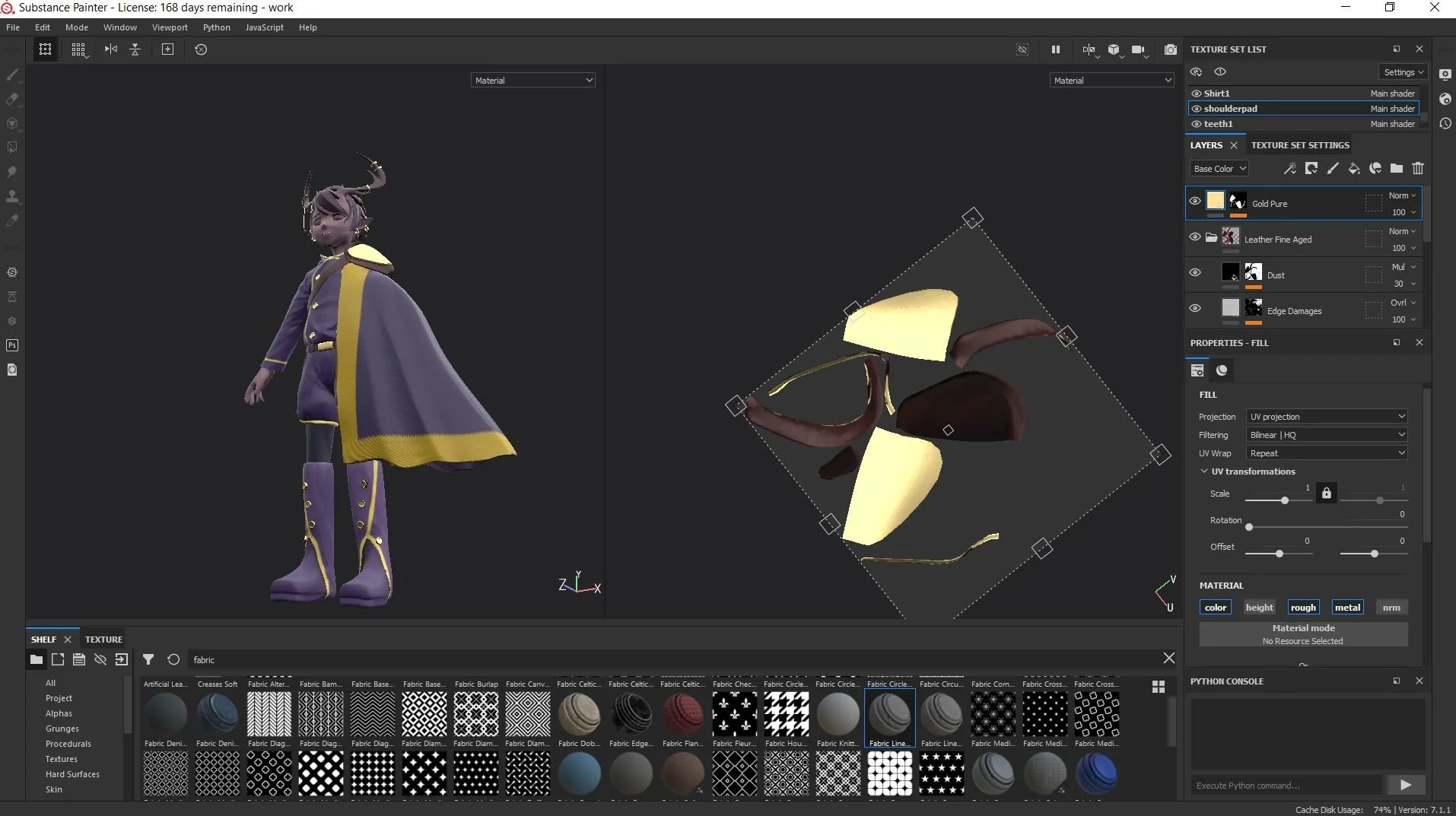Switch to Texture Set Settings tab
This screenshot has width=1456, height=816.
tap(1300, 145)
